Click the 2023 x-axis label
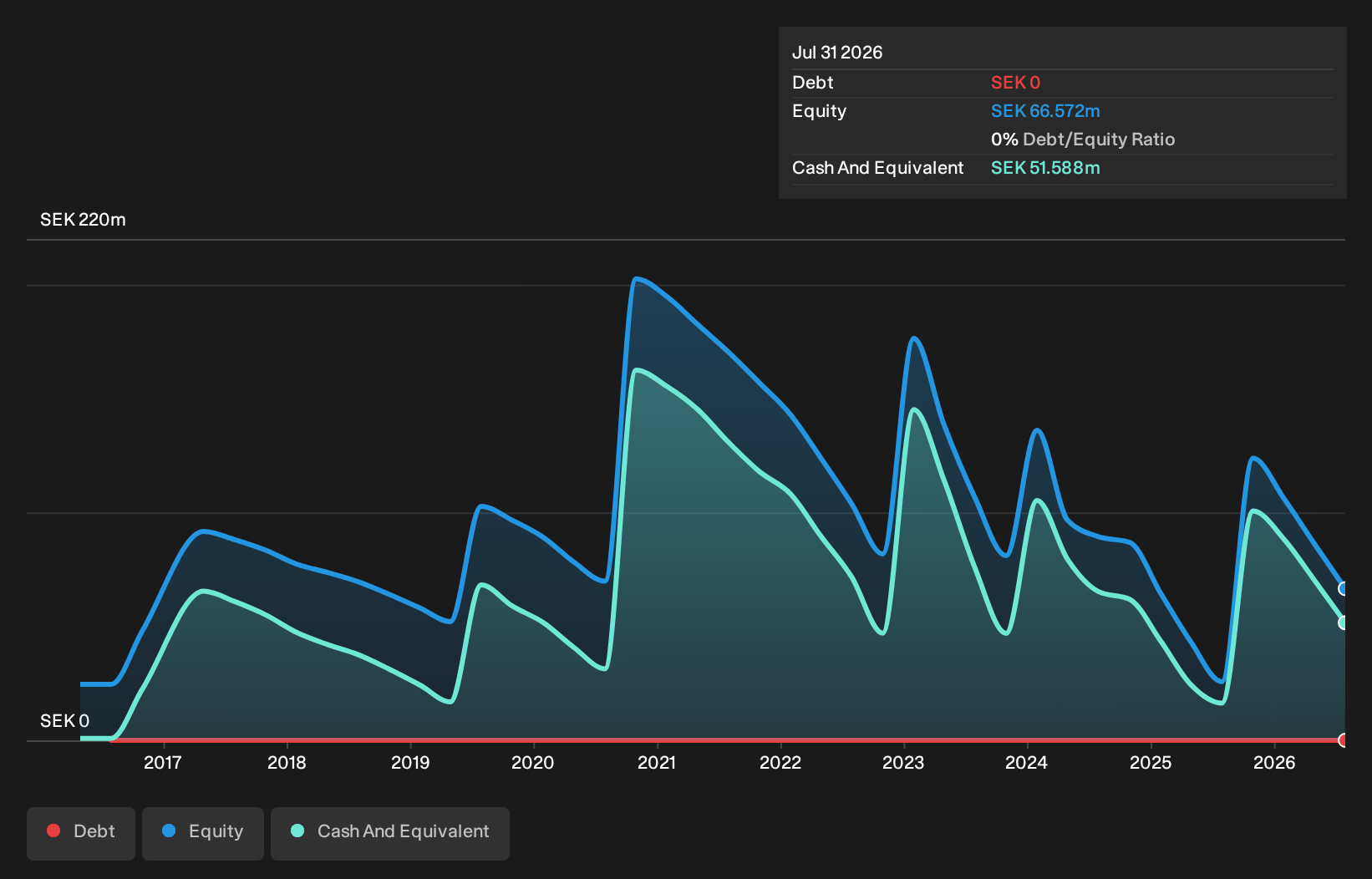This screenshot has height=879, width=1372. click(x=903, y=762)
